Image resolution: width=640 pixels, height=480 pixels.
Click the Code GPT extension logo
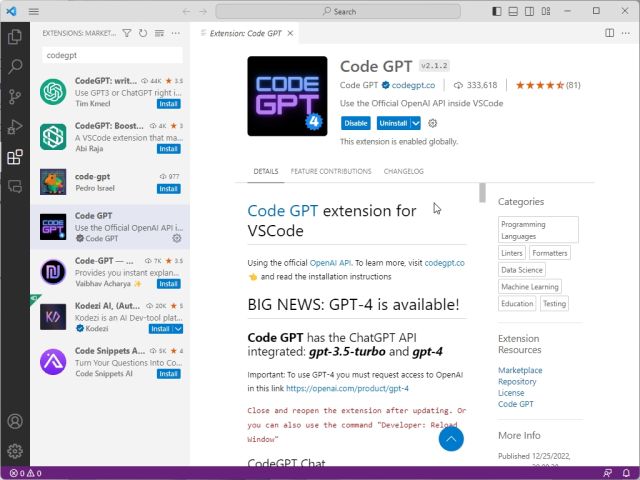[x=287, y=96]
